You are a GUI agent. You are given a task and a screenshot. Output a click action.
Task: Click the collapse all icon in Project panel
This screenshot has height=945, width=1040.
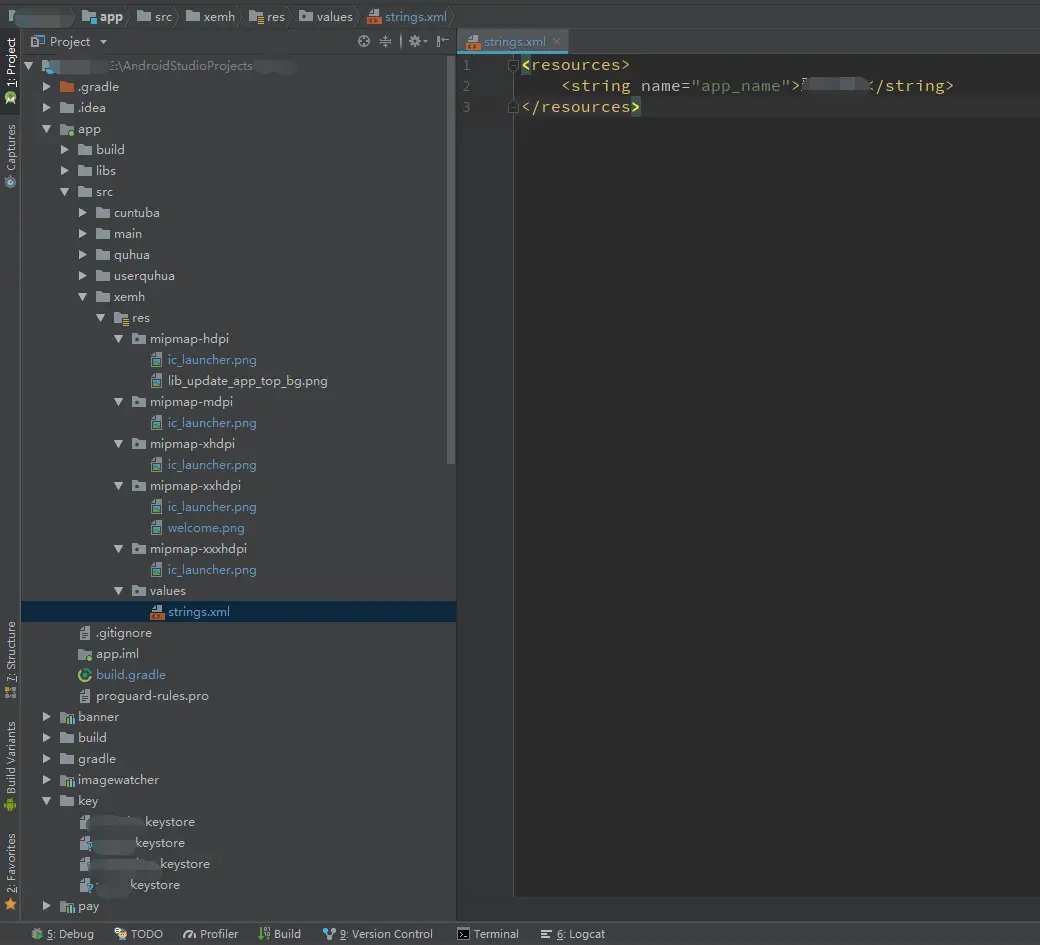[385, 41]
